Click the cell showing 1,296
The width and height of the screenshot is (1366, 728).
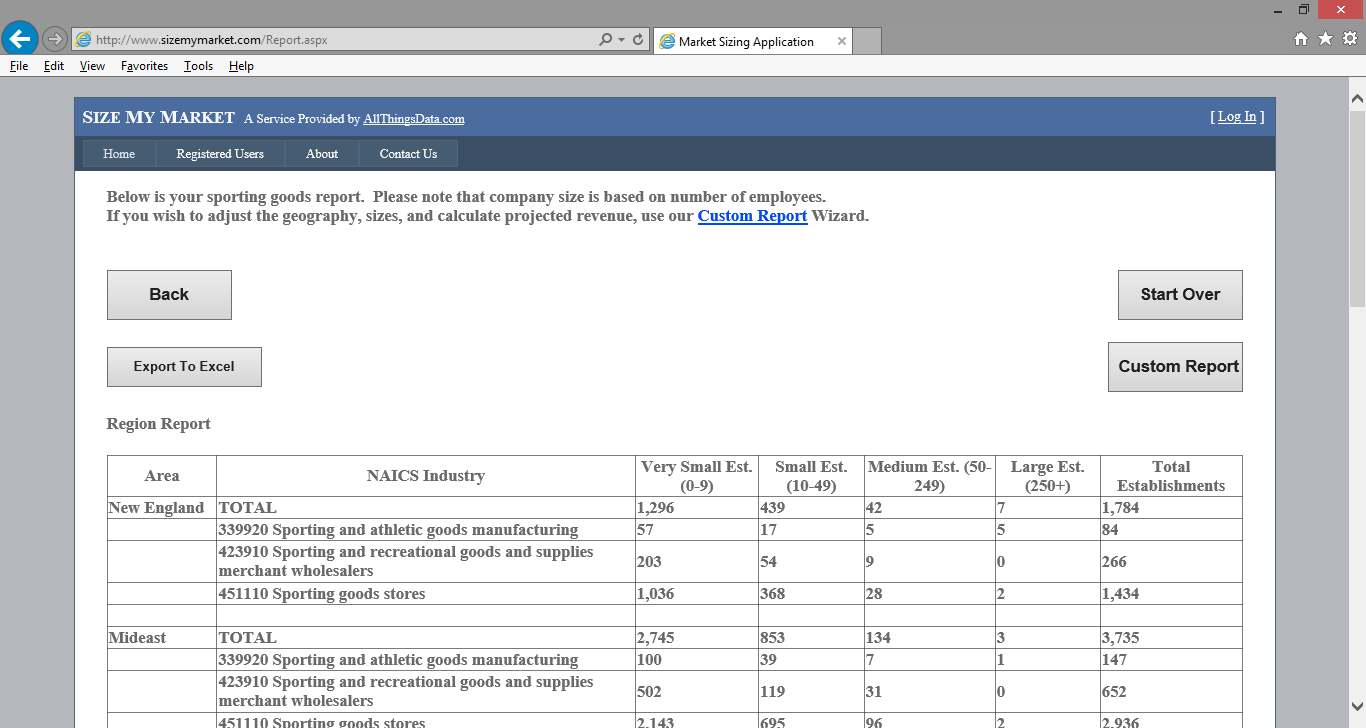point(697,508)
